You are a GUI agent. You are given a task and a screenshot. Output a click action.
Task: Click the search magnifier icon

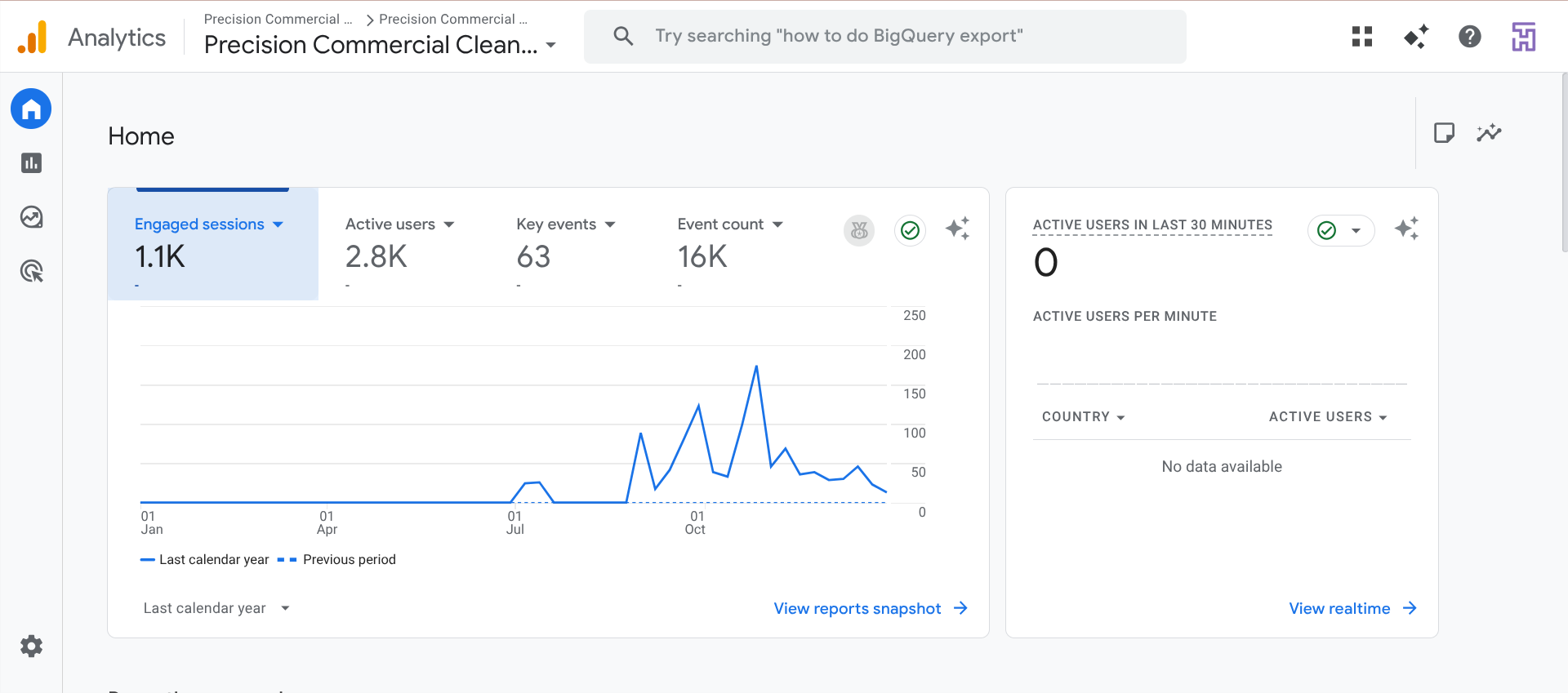point(623,36)
